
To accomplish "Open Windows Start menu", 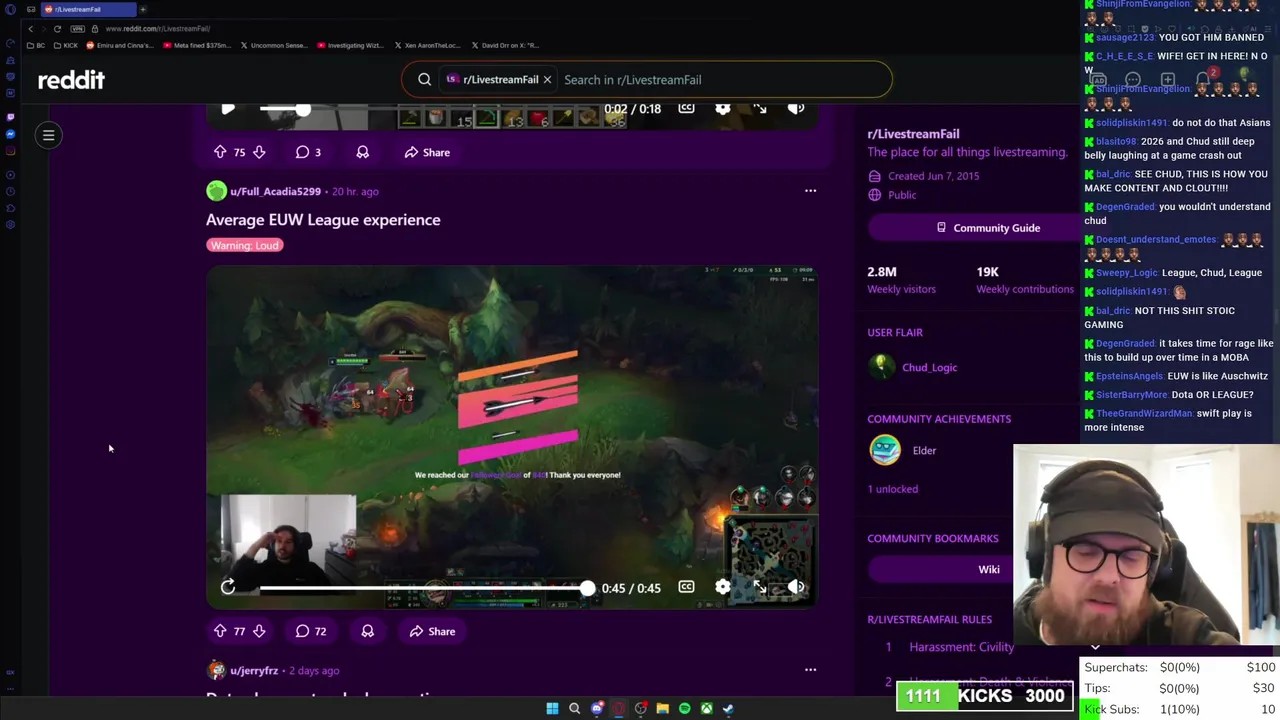I will point(552,709).
